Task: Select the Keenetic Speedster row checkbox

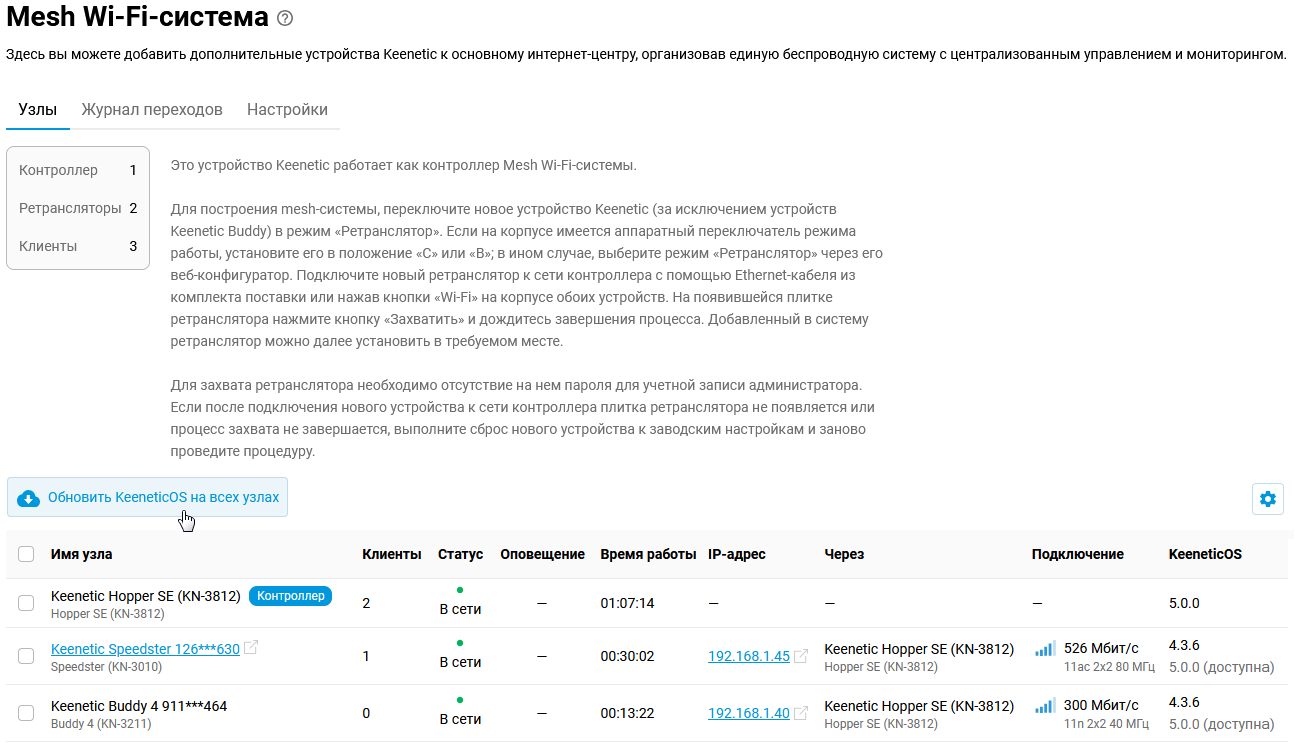Action: [x=26, y=656]
